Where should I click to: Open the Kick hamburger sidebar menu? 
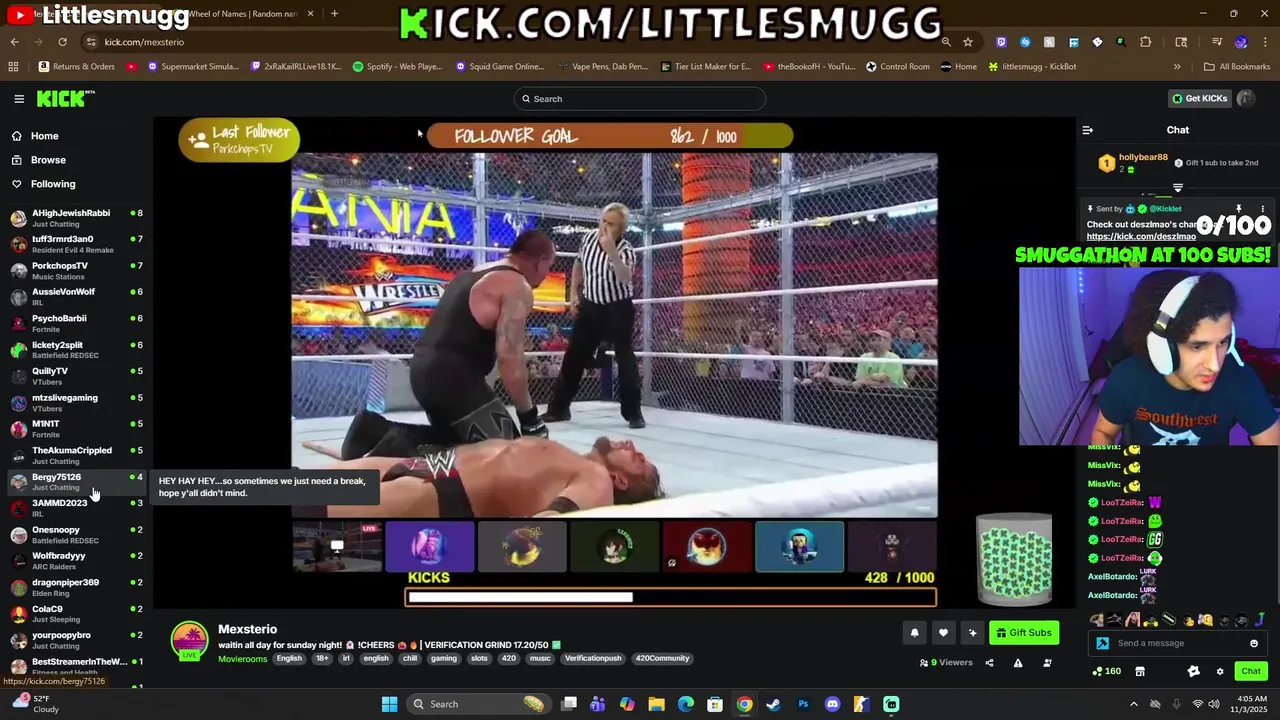tap(19, 98)
